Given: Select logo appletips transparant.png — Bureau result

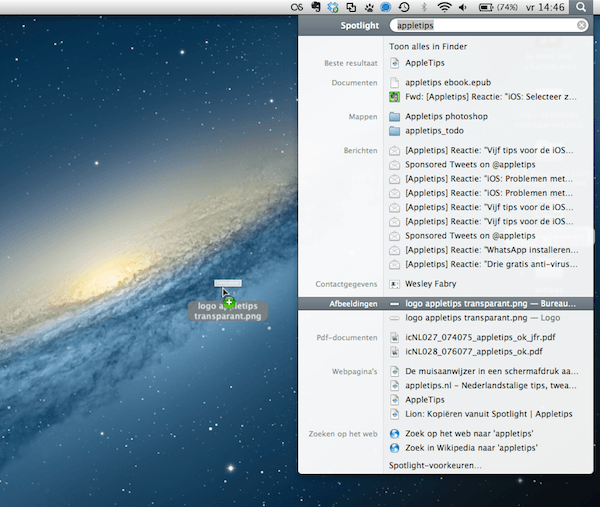Looking at the screenshot, I should [446, 304].
